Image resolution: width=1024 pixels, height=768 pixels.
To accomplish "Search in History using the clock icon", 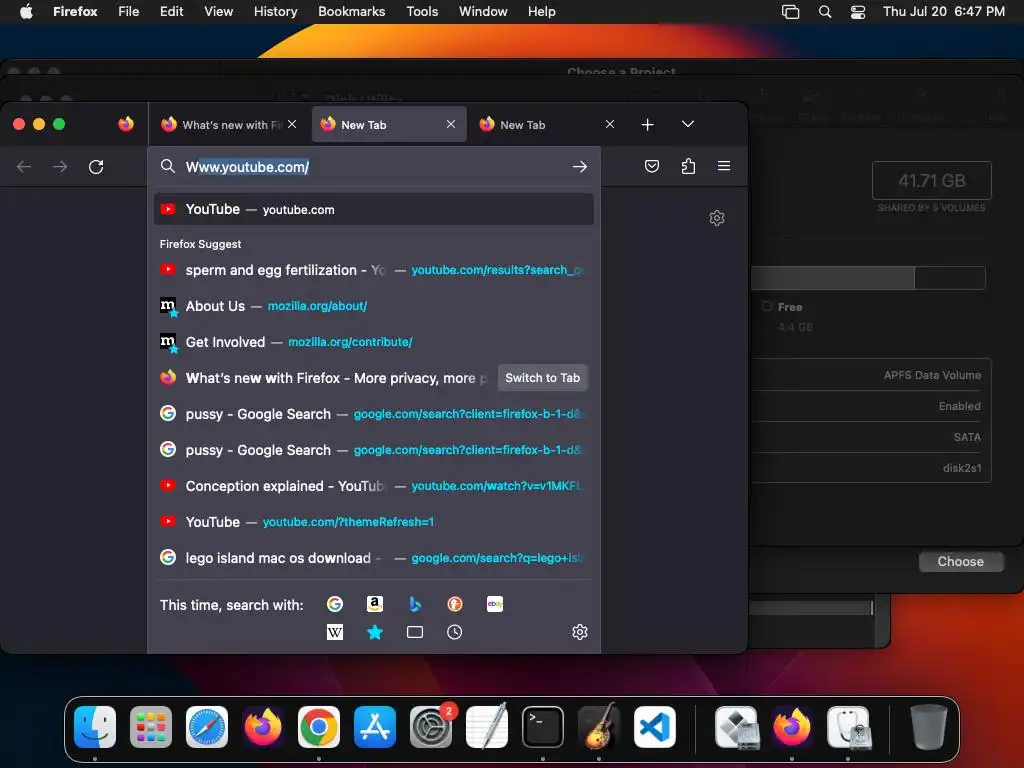I will point(455,632).
